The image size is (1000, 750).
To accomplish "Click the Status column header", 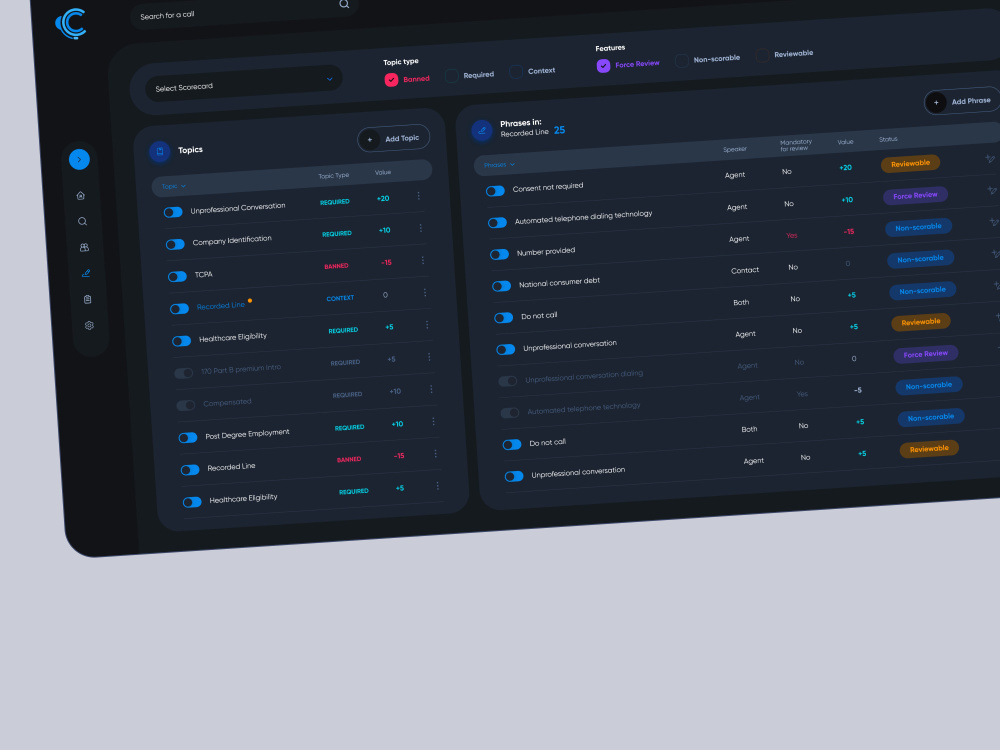I will [888, 139].
